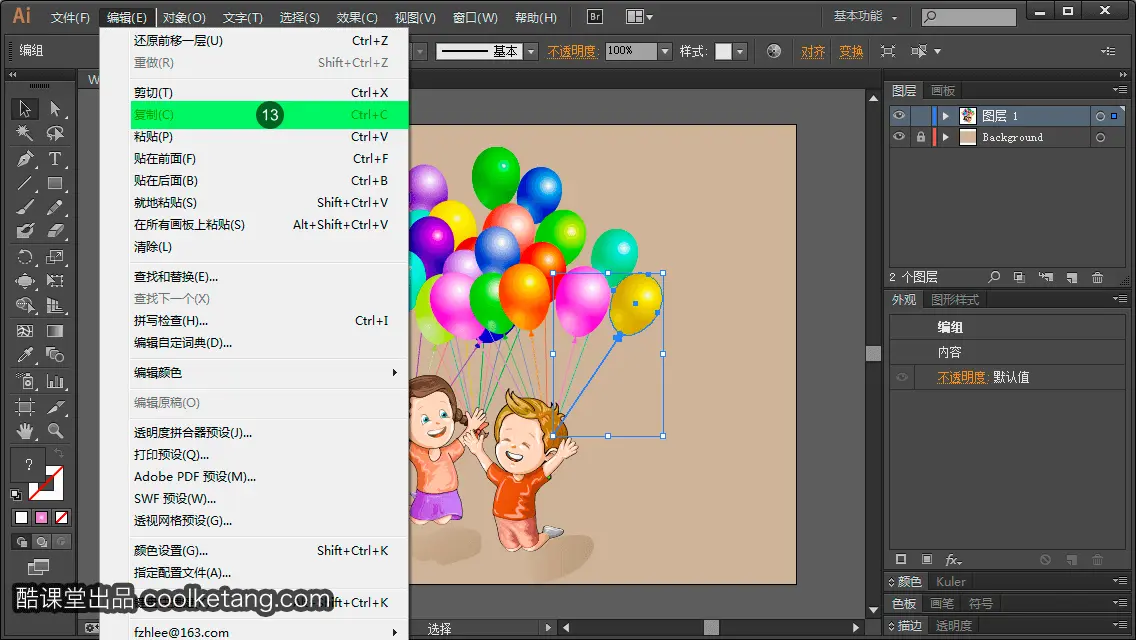Select the Magic Wand tool
This screenshot has width=1136, height=640.
25,133
